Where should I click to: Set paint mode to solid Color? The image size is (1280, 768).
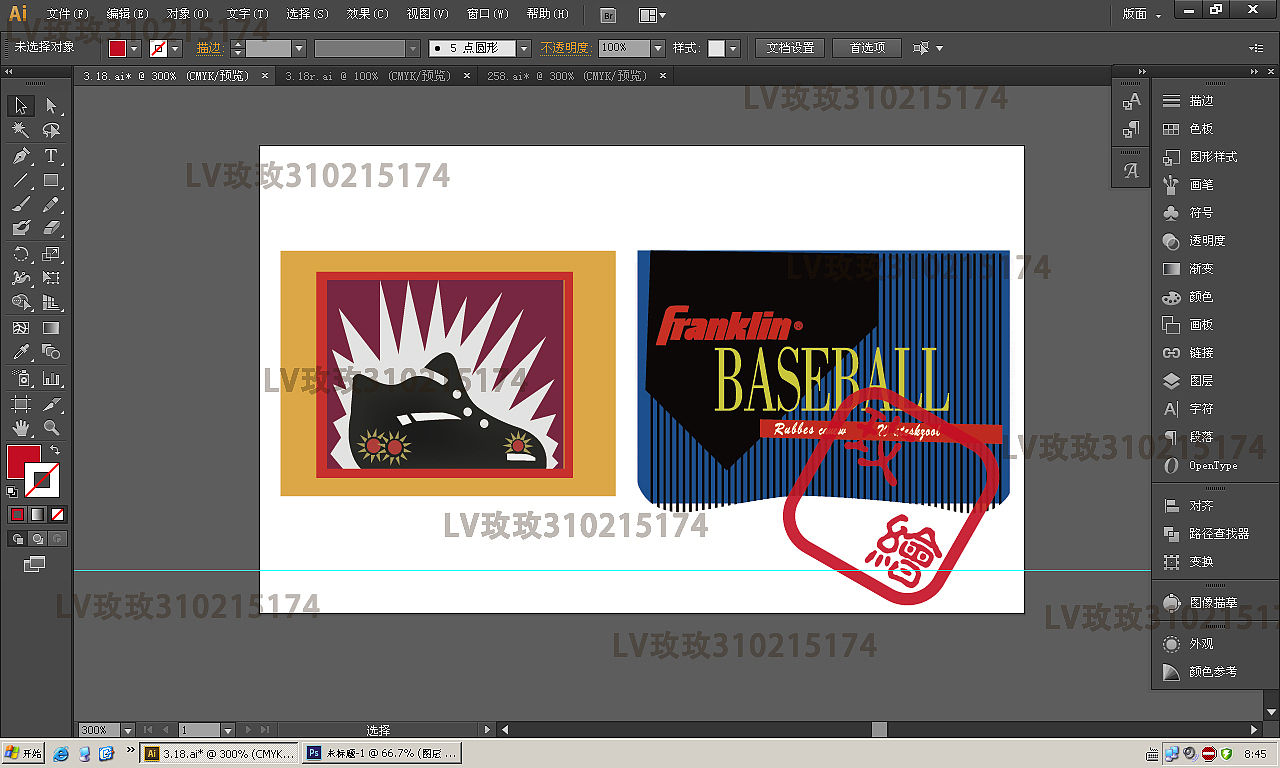17,515
